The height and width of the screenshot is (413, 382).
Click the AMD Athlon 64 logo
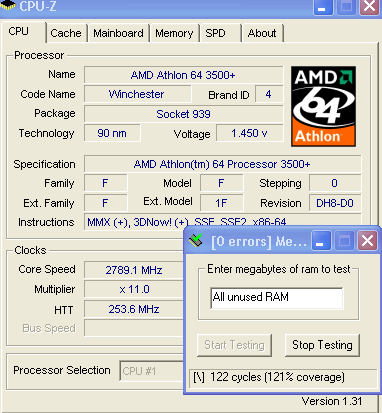(x=323, y=106)
